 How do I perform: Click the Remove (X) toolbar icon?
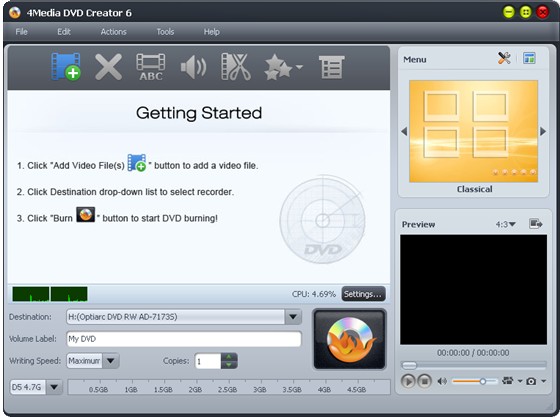tap(109, 67)
